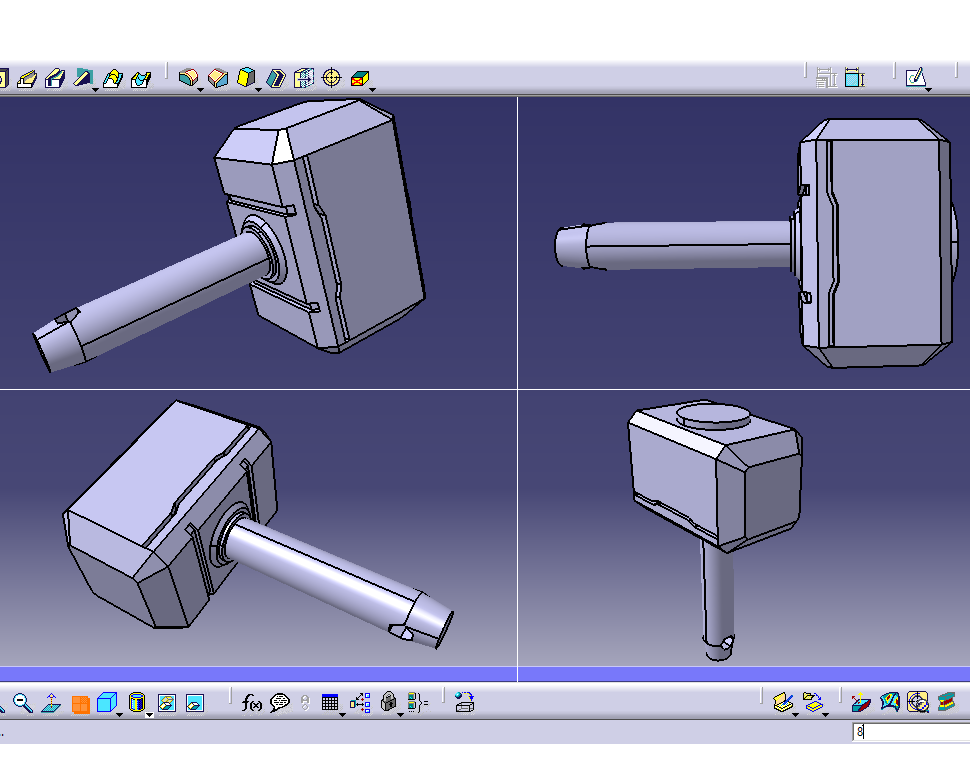The height and width of the screenshot is (762, 970).
Task: Select the Removed Multi-sections Solid tool
Action: coord(141,79)
